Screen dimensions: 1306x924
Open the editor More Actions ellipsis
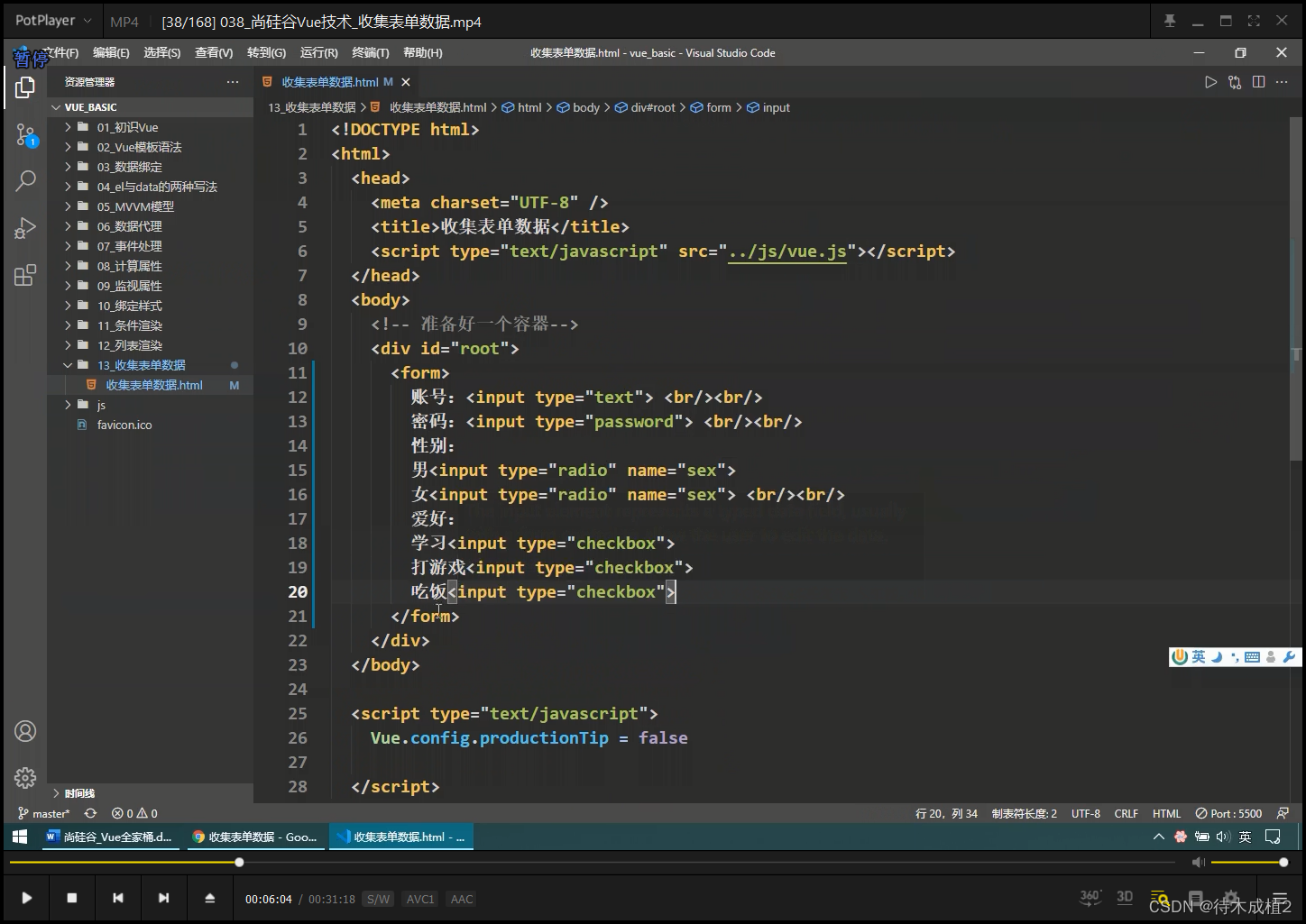pyautogui.click(x=1282, y=82)
